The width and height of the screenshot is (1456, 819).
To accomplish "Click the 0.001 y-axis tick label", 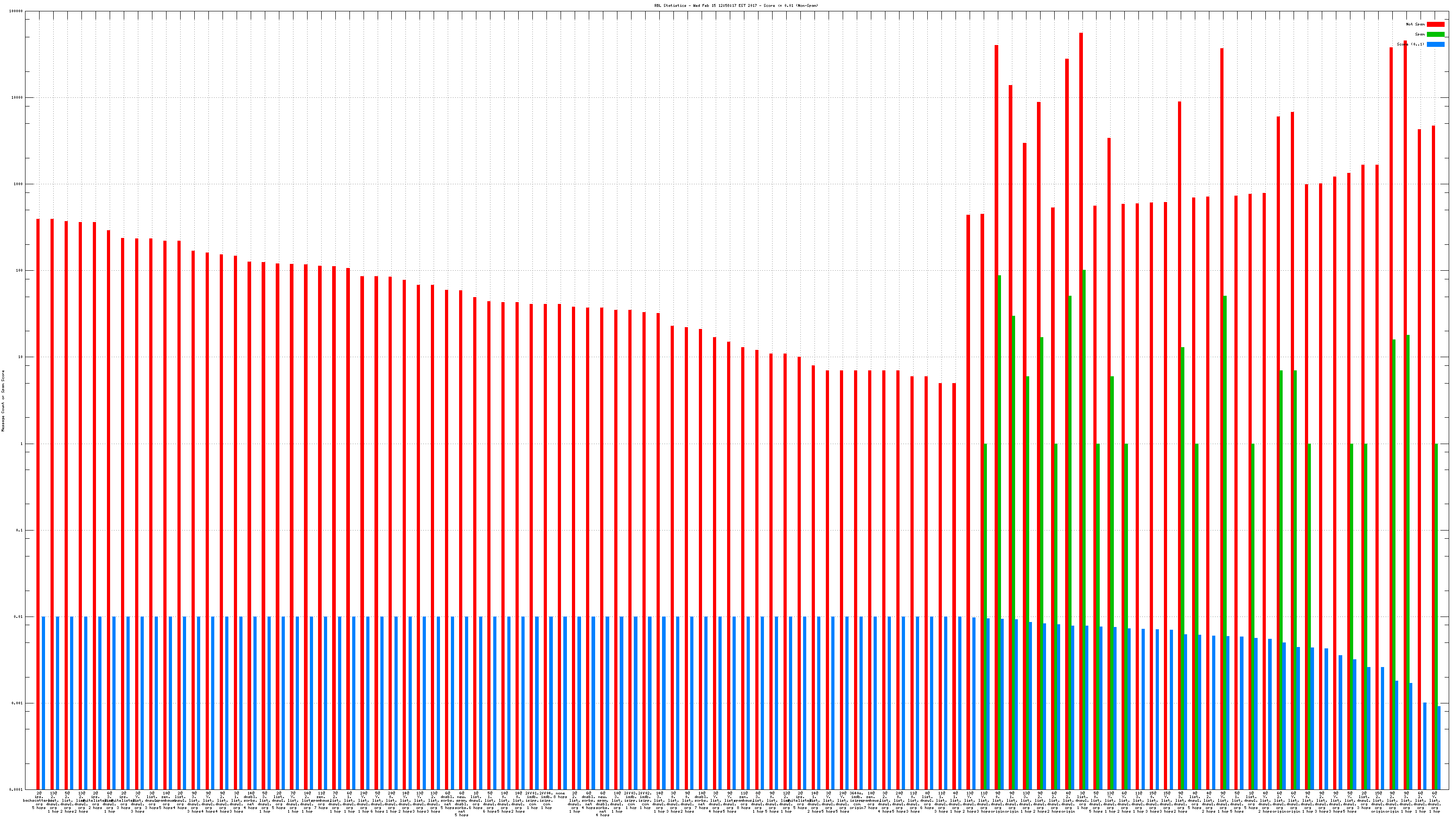I will pyautogui.click(x=18, y=703).
